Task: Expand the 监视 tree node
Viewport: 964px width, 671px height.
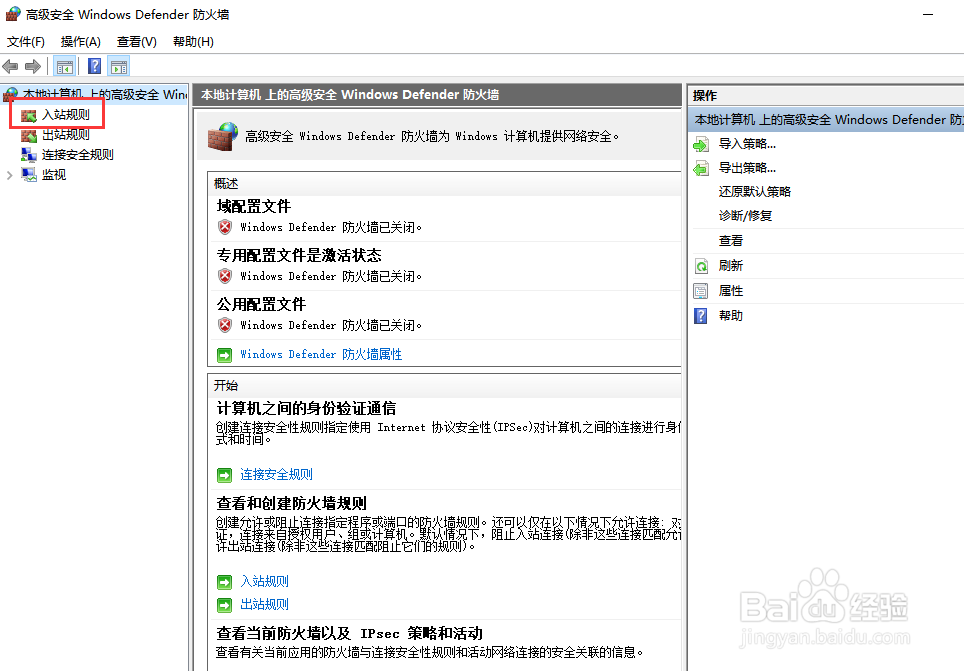Action: tap(9, 175)
